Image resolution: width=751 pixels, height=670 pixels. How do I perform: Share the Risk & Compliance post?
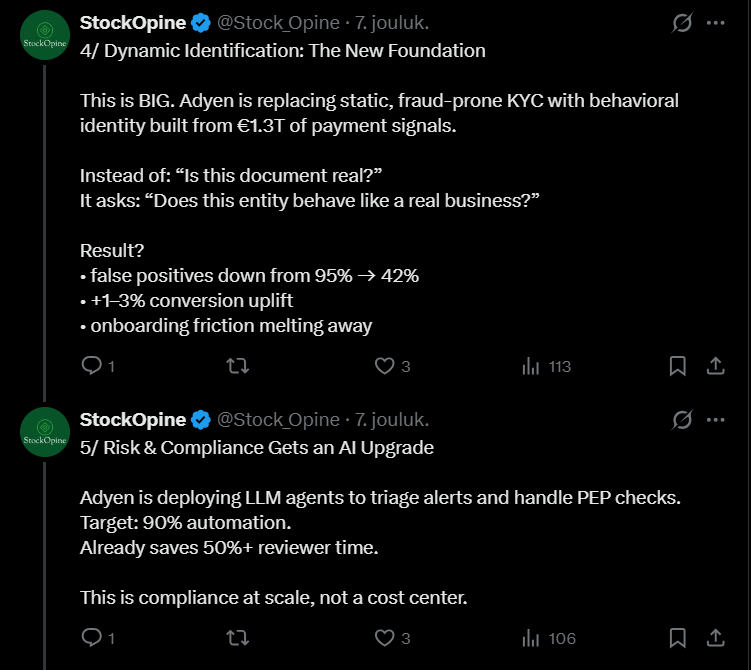click(715, 637)
